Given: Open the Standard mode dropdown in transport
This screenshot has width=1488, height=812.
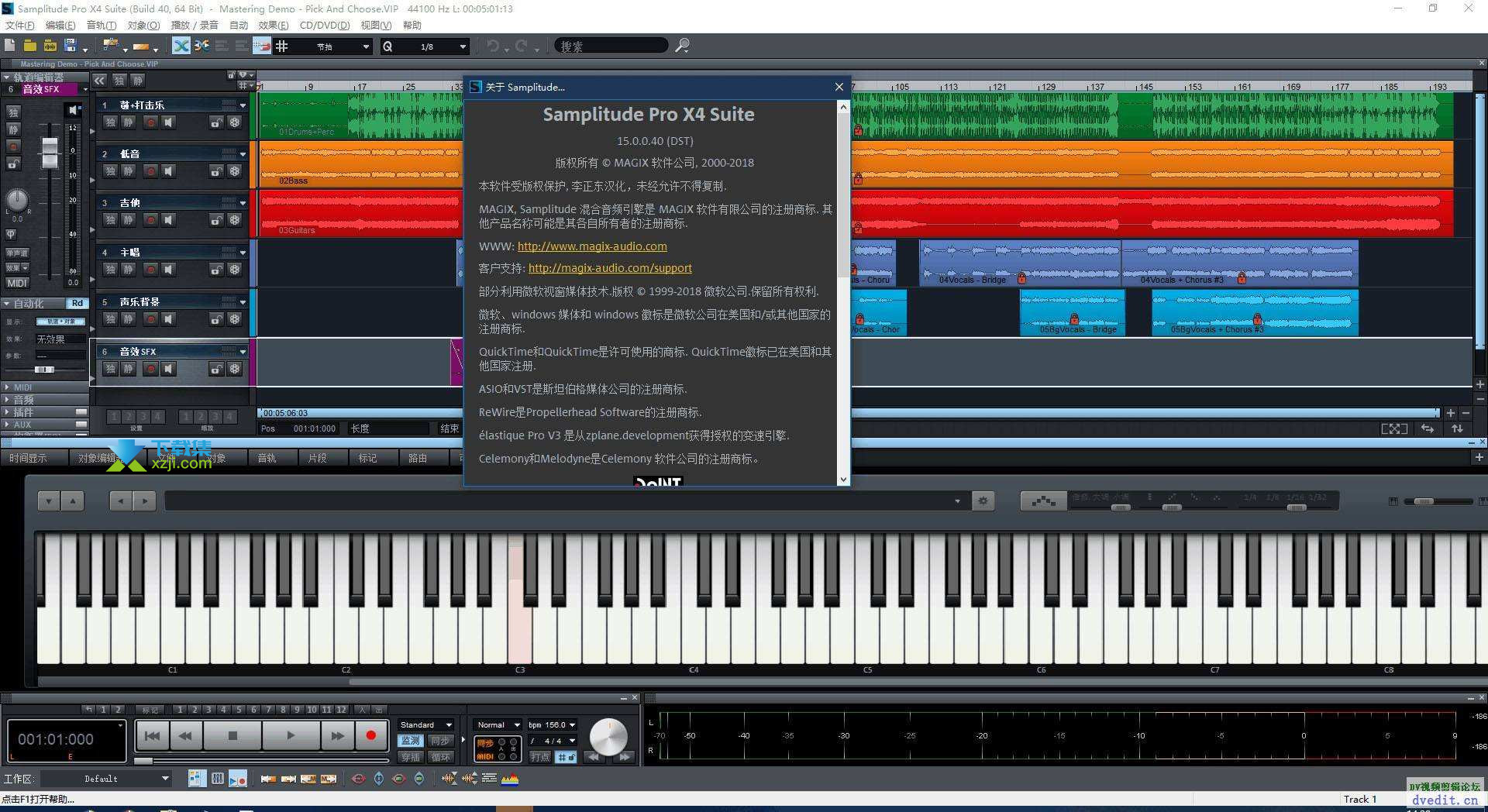Looking at the screenshot, I should [425, 724].
